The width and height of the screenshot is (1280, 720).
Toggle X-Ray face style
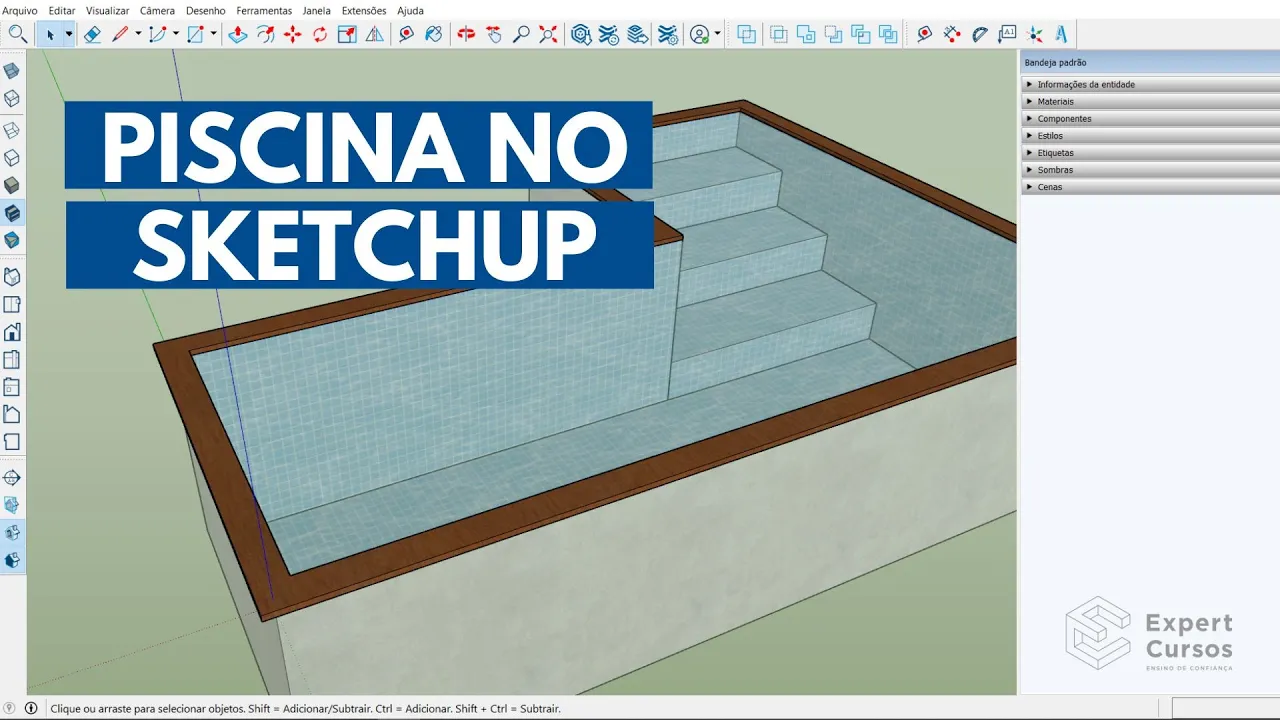pyautogui.click(x=12, y=71)
